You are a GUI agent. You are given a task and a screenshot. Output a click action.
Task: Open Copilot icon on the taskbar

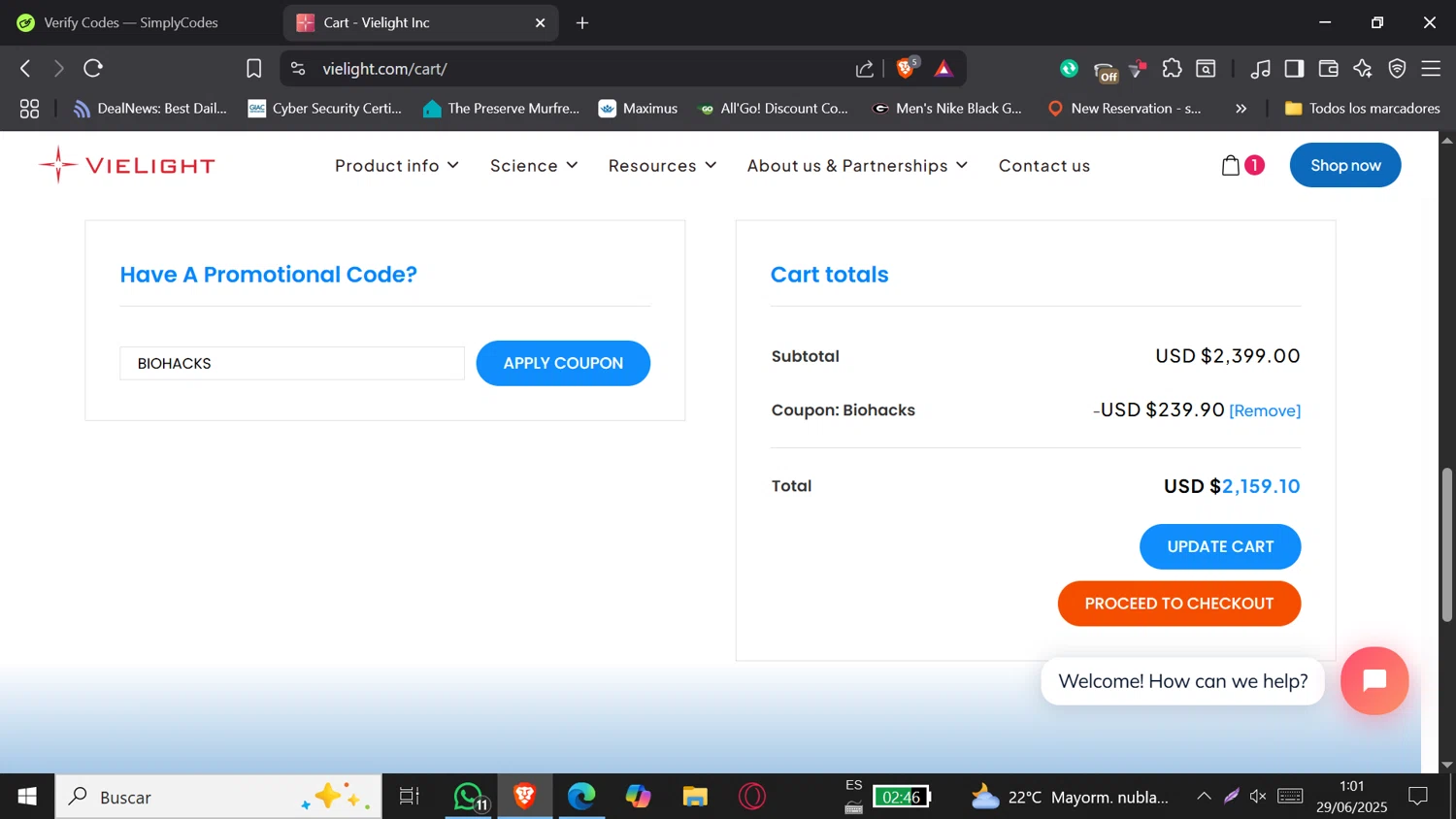coord(638,797)
